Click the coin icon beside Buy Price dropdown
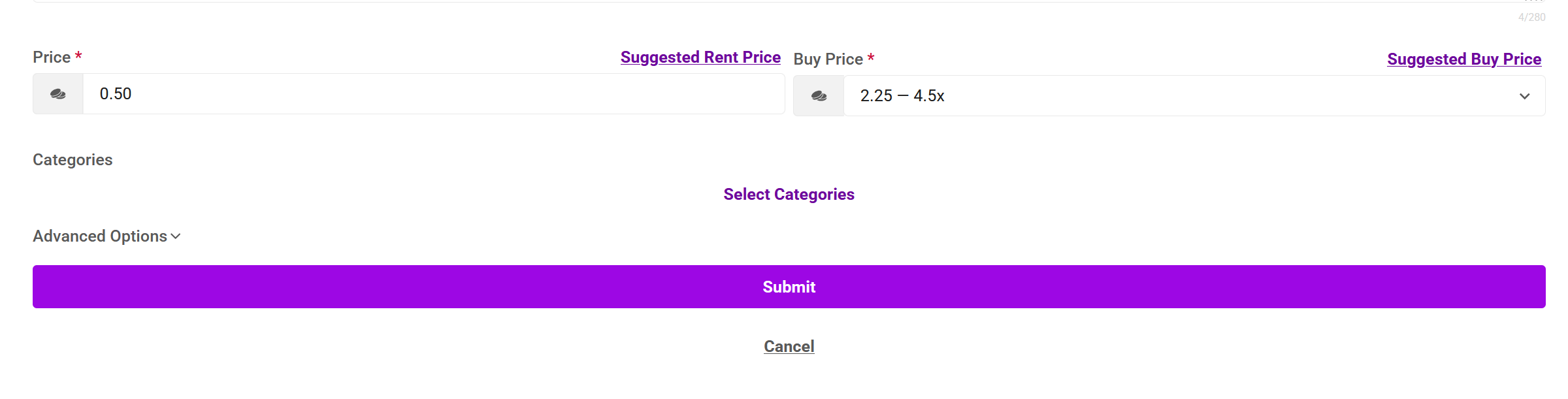 click(819, 96)
